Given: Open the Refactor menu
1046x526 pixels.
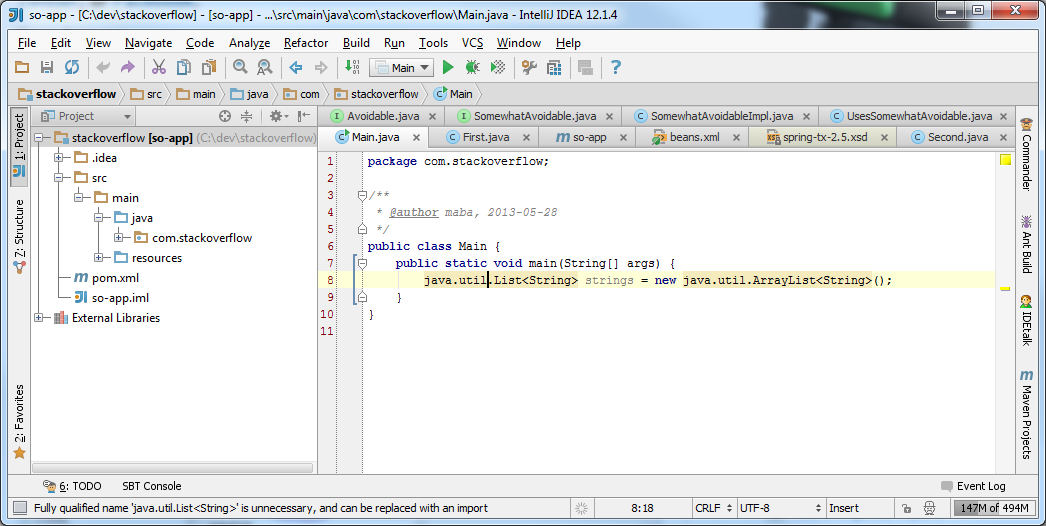Looking at the screenshot, I should point(306,43).
